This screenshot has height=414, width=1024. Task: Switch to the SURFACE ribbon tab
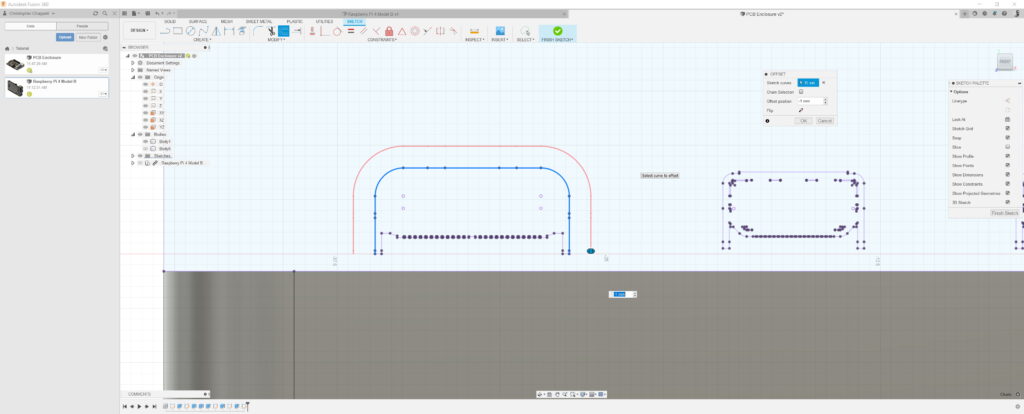pos(198,22)
